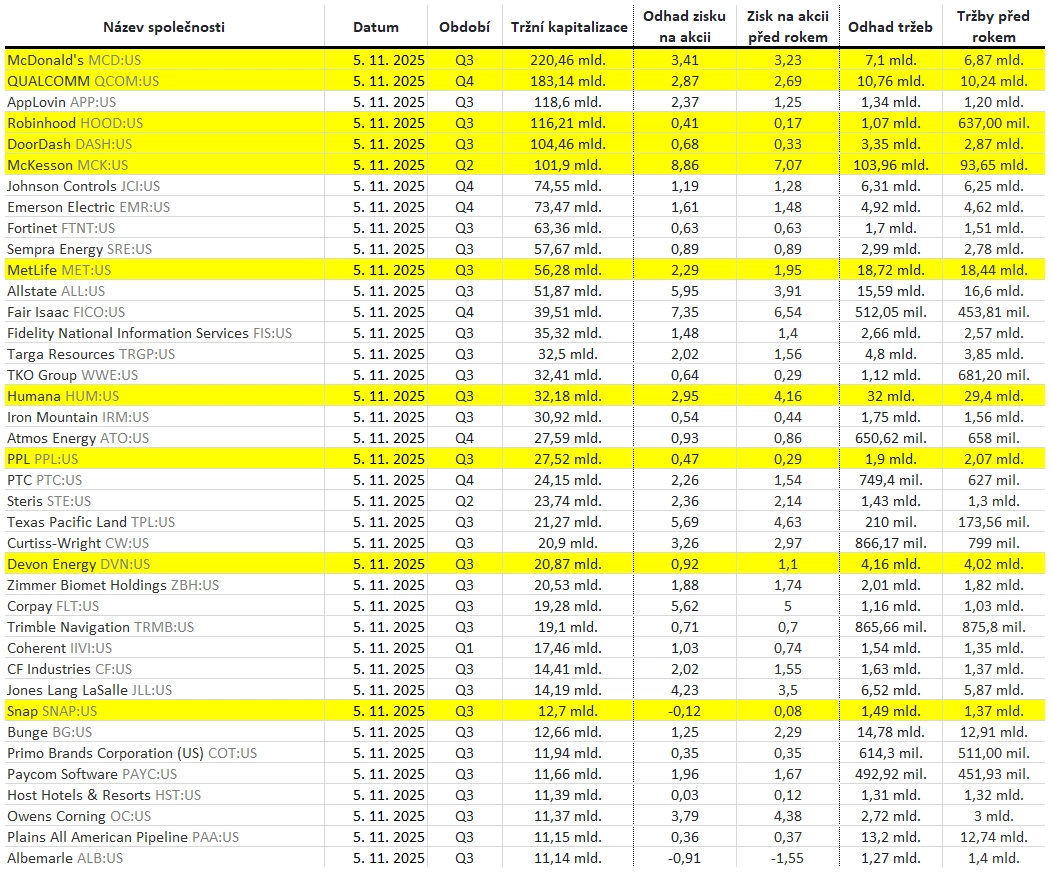Click the 'Datum' column header

[x=376, y=27]
